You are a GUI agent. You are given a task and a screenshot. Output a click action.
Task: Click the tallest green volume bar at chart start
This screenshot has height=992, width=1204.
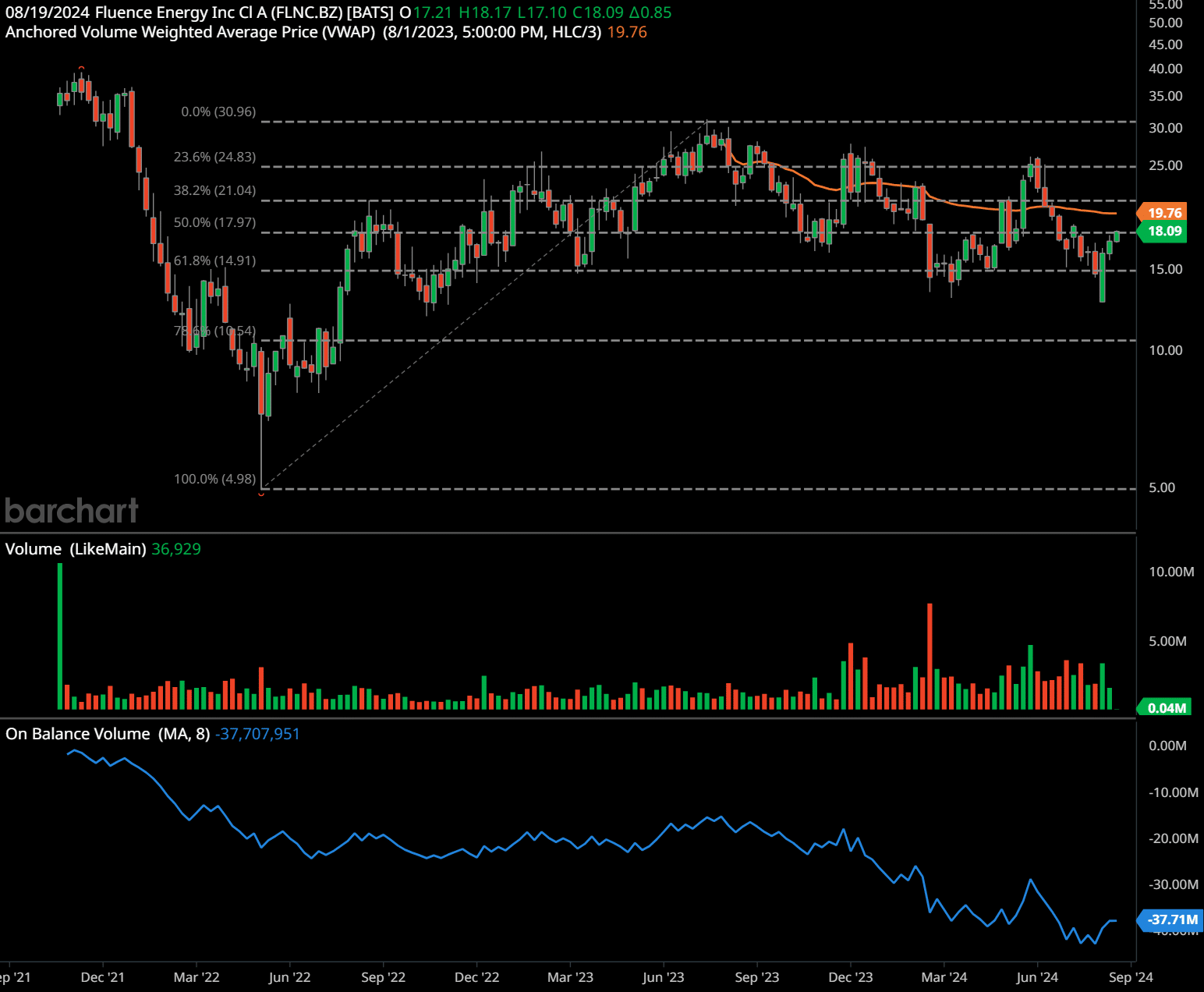[x=60, y=636]
